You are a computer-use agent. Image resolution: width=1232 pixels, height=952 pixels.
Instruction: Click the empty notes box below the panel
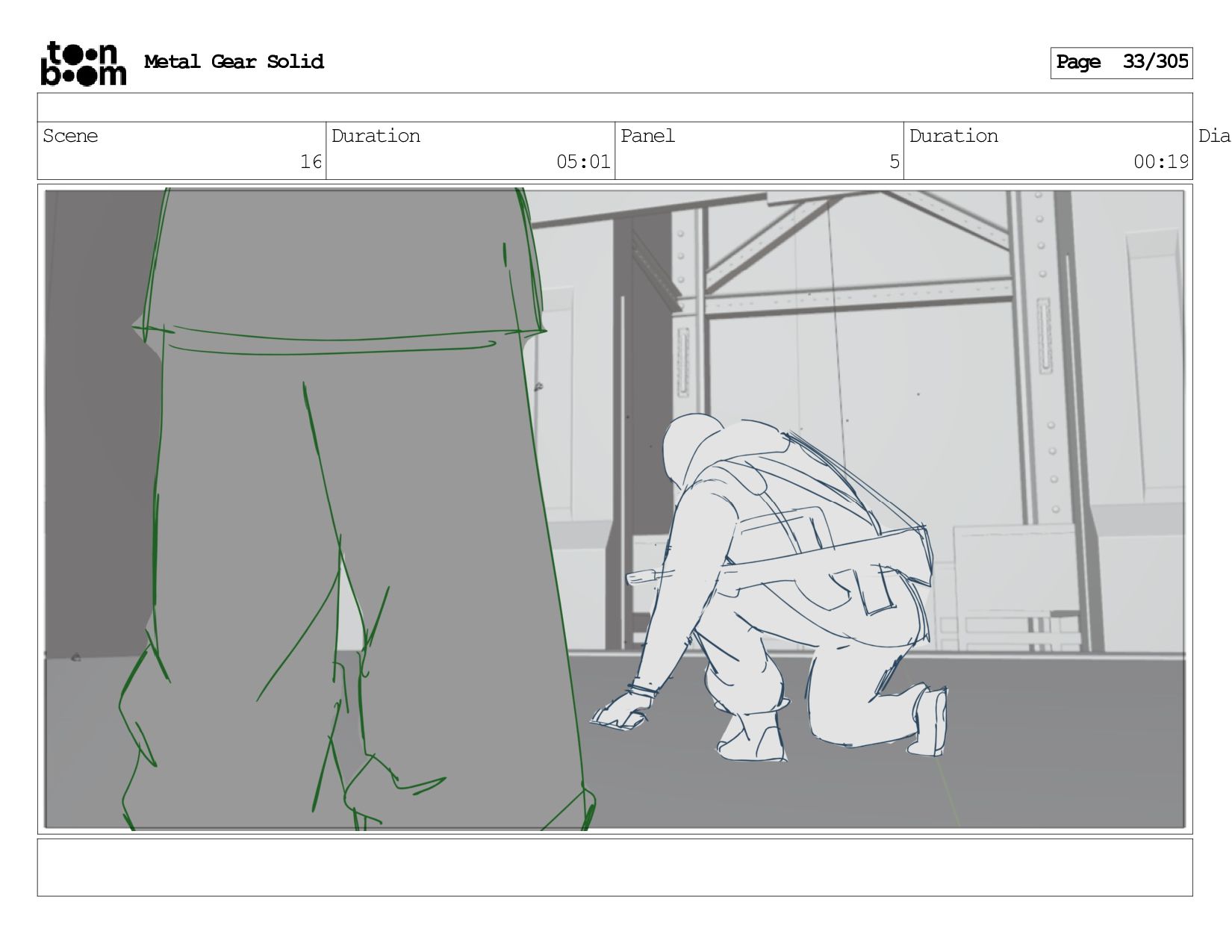point(615,867)
